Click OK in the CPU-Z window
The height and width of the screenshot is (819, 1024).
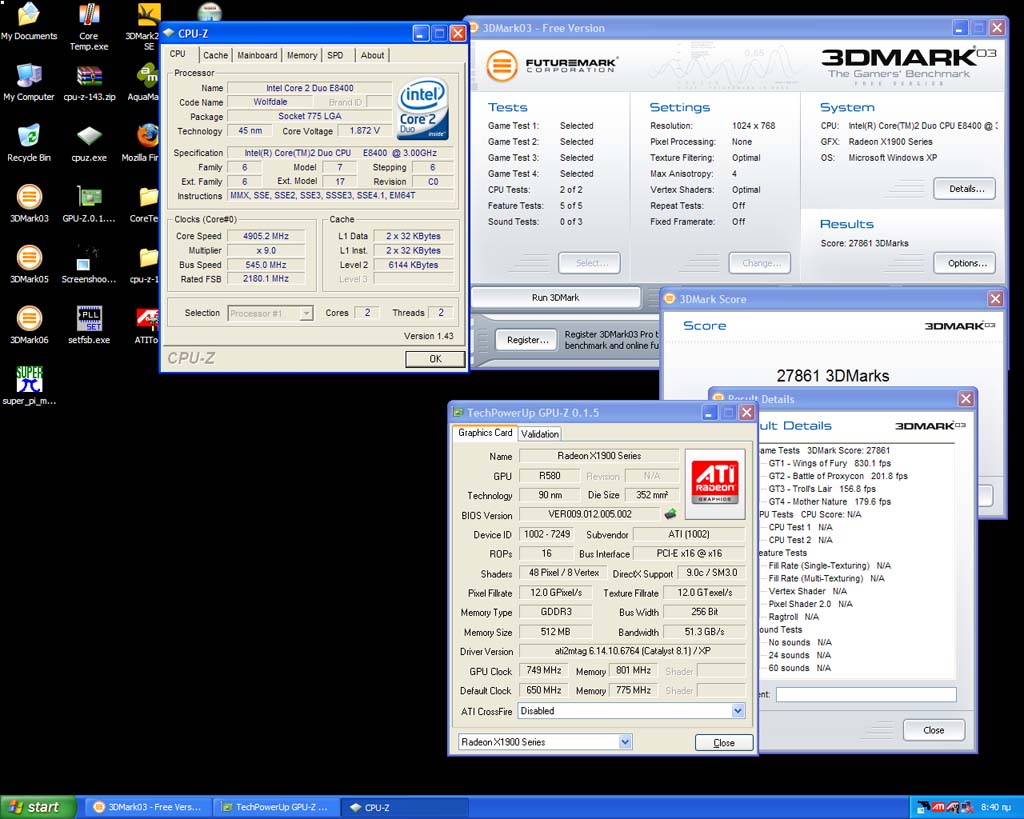pyautogui.click(x=435, y=359)
